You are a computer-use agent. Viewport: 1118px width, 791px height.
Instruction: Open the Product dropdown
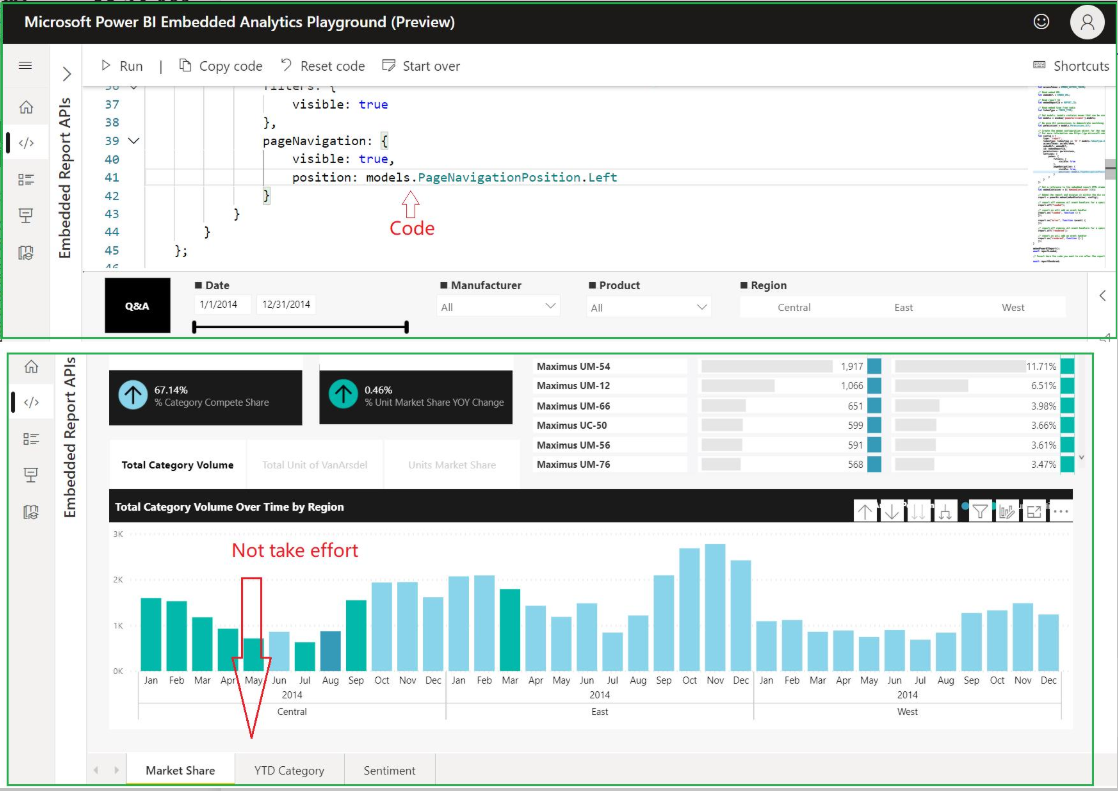[x=649, y=307]
